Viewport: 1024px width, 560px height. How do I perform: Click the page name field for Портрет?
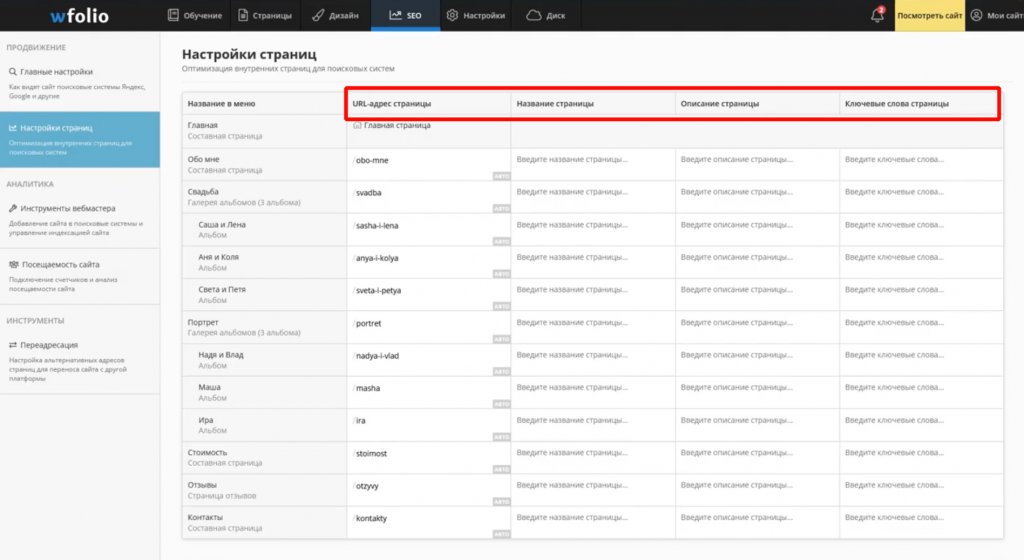tap(593, 327)
